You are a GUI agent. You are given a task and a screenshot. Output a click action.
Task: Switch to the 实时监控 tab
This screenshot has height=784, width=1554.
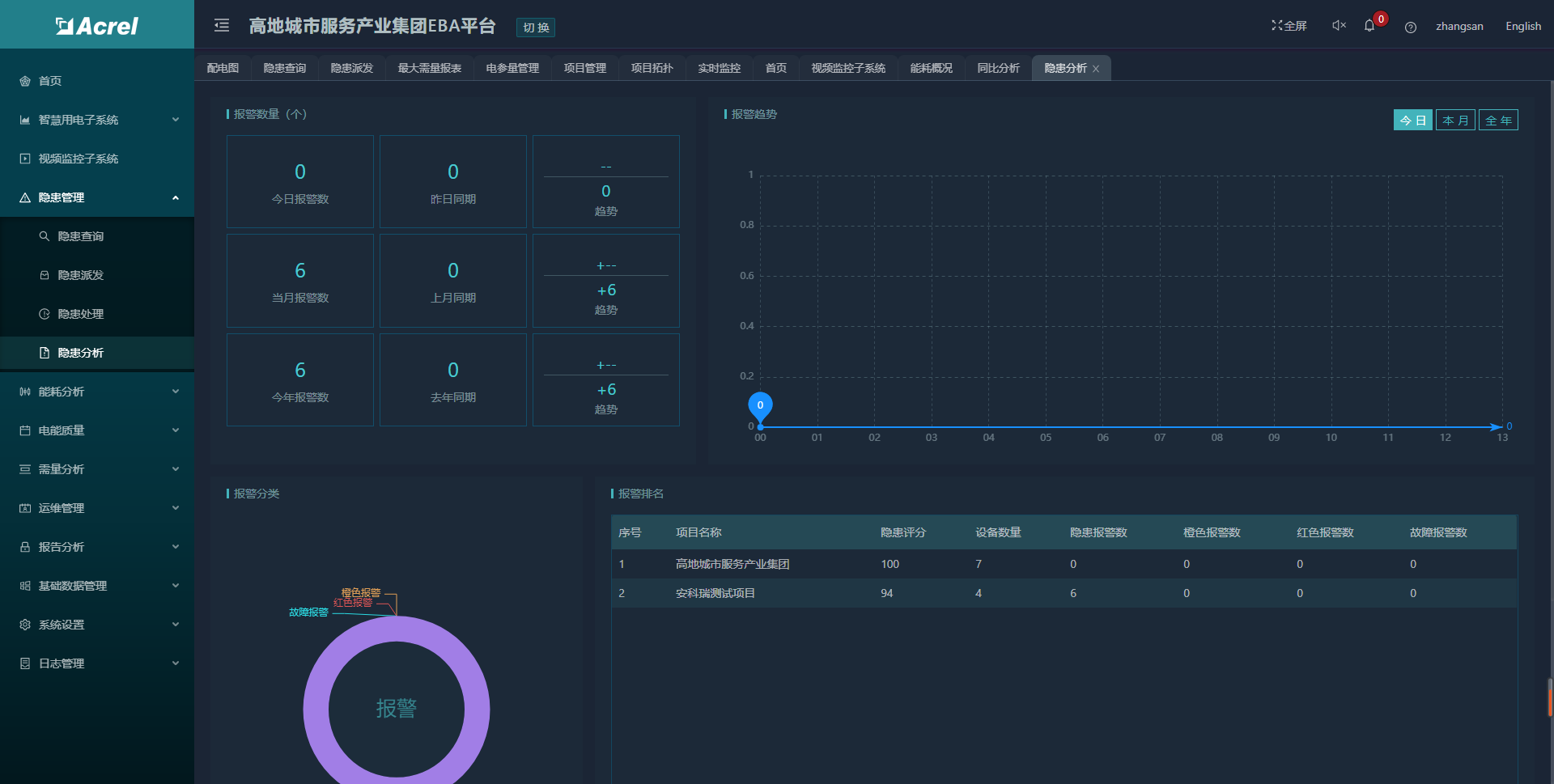pyautogui.click(x=719, y=68)
